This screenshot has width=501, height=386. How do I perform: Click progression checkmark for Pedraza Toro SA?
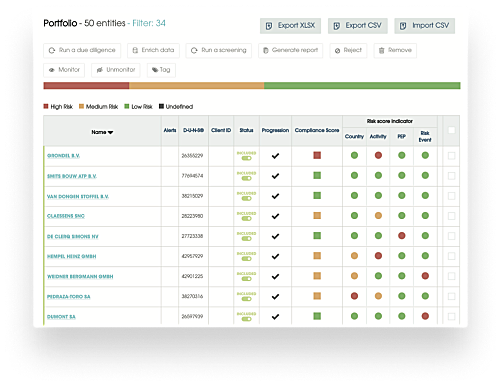[x=275, y=297]
